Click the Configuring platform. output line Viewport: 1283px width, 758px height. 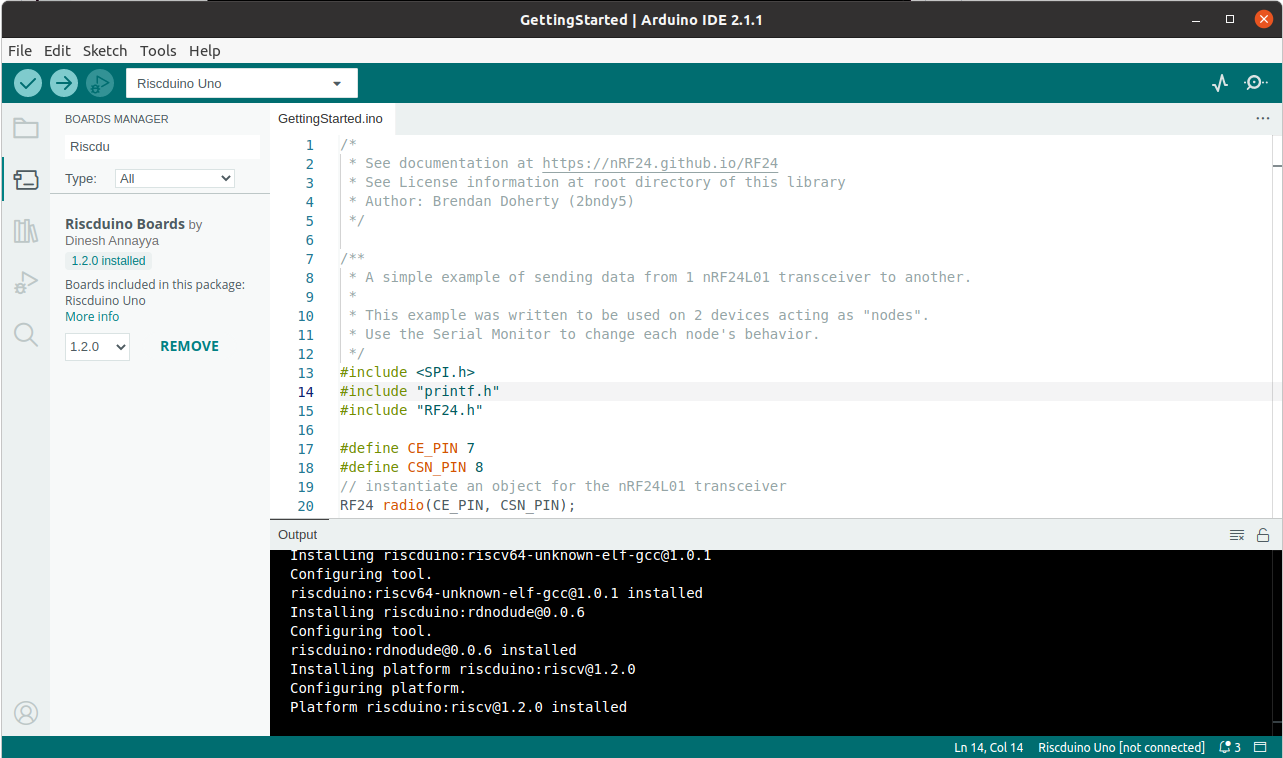[x=378, y=688]
